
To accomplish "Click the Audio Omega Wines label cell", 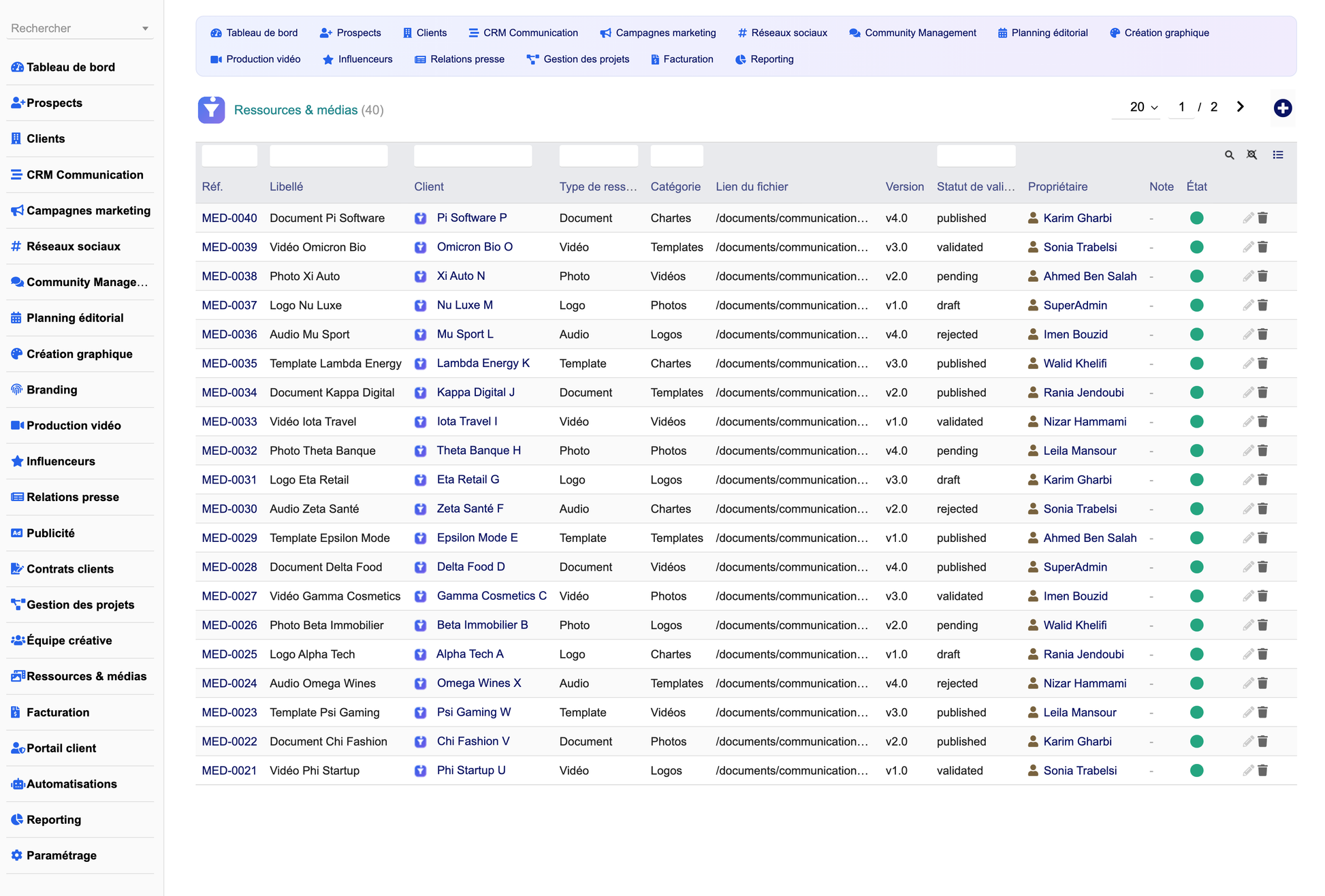I will [x=323, y=683].
